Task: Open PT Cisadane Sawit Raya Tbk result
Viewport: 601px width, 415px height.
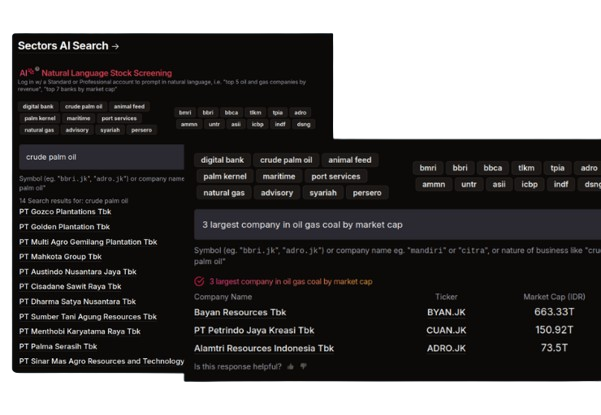Action: (70, 287)
